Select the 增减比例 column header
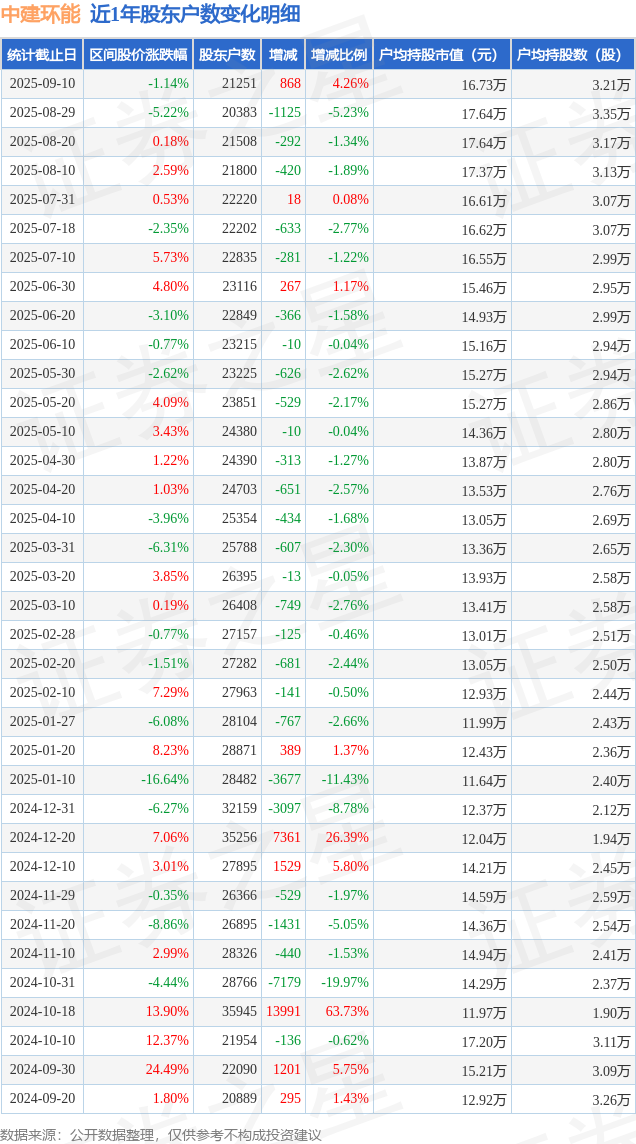 338,55
